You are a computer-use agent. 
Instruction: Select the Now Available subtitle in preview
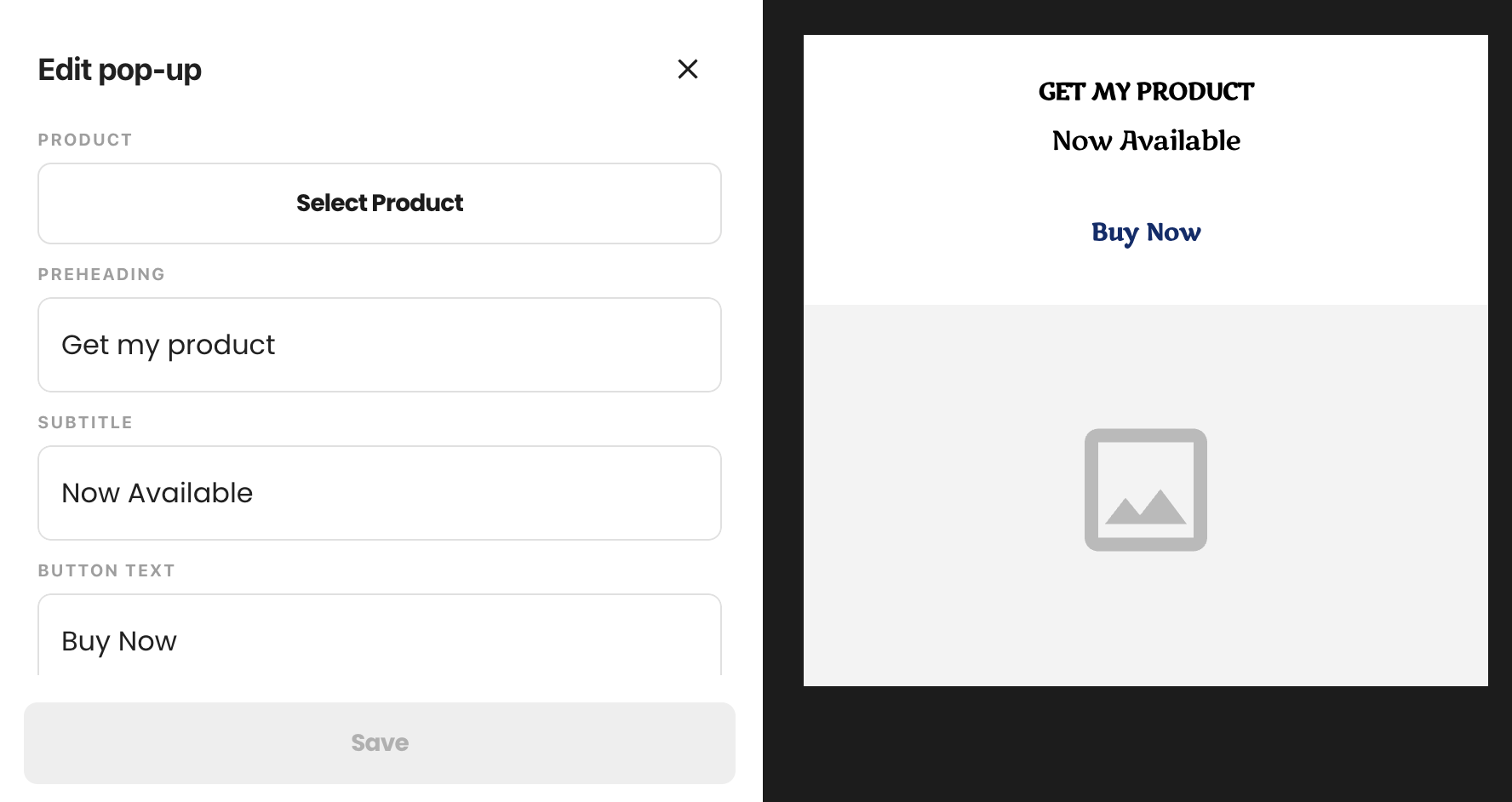click(x=1146, y=140)
